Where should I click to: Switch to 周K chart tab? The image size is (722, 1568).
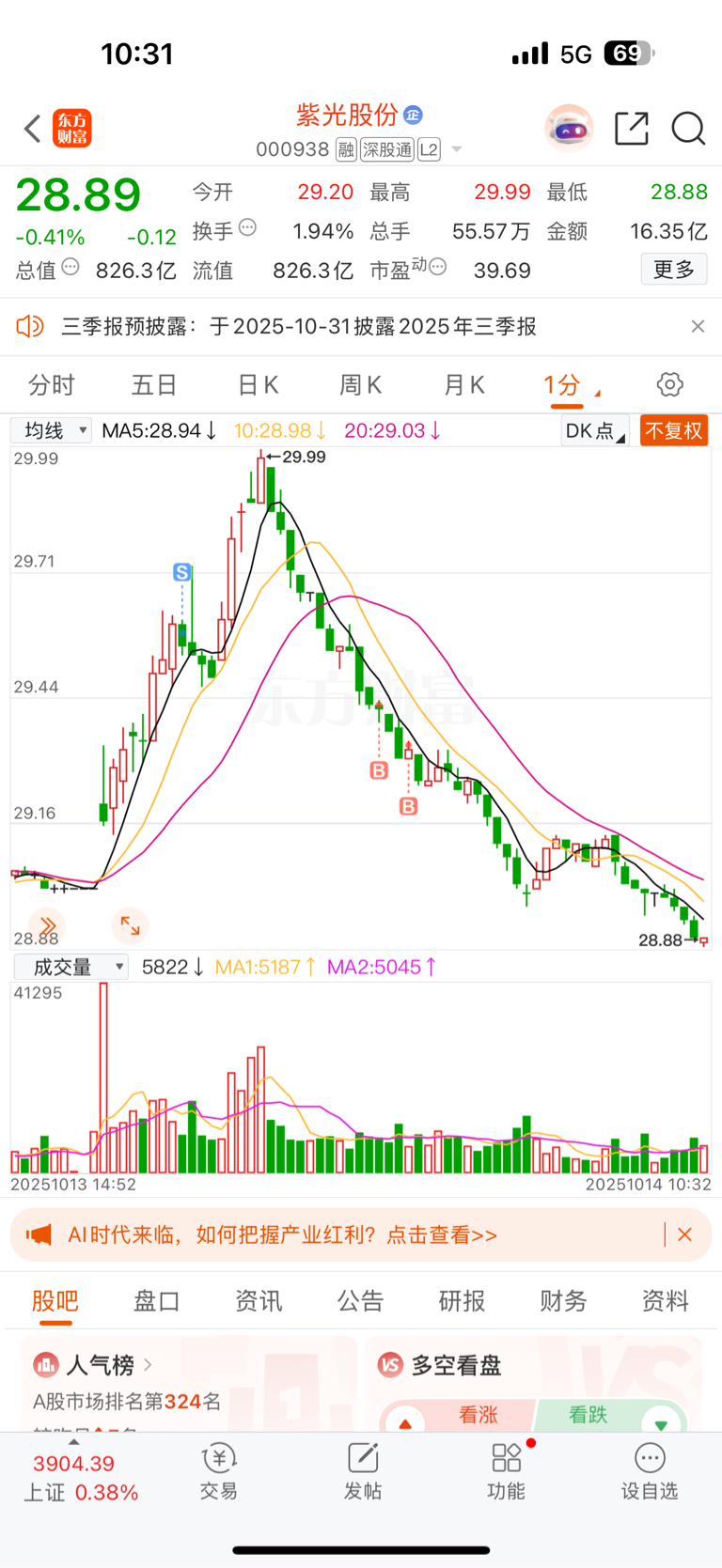pos(360,384)
